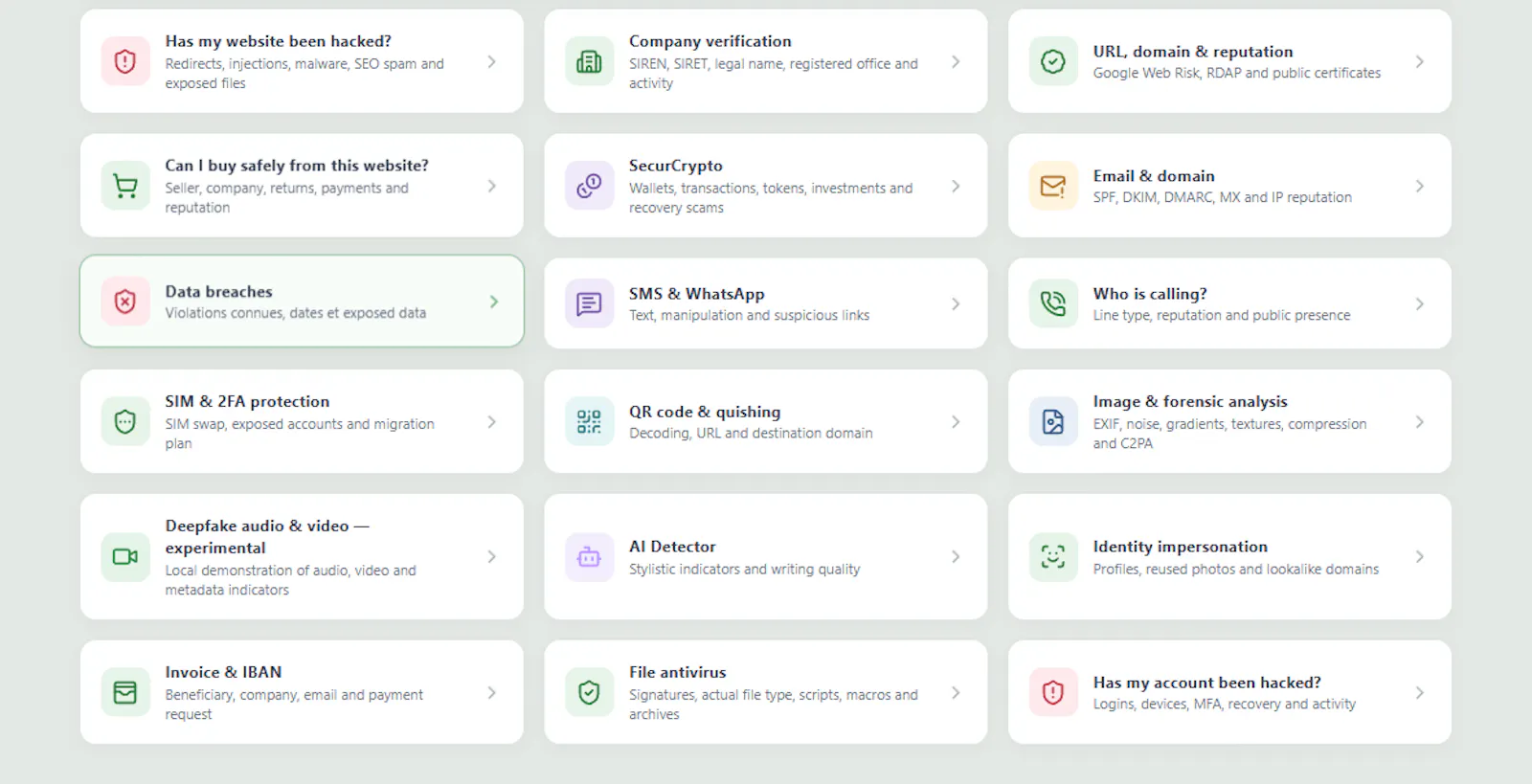Screen dimensions: 1532x784
Task: Open chevron on AI Detector card
Action: pyautogui.click(x=956, y=556)
